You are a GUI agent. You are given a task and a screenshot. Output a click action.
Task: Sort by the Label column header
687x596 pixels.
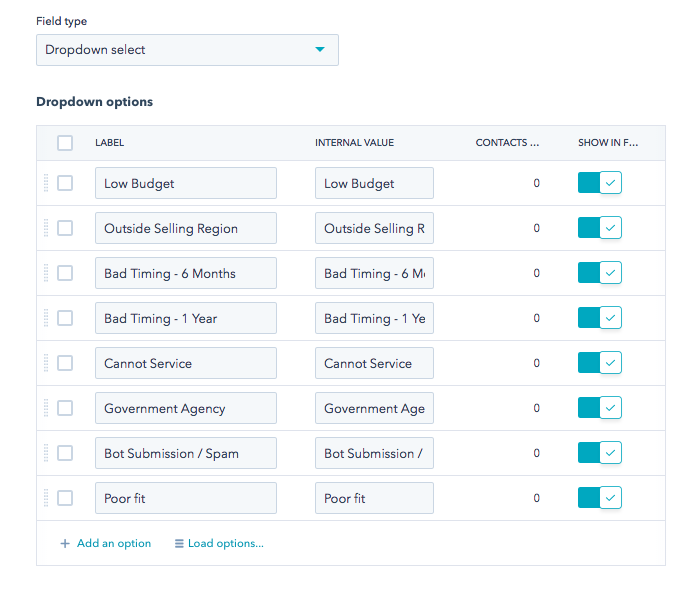click(x=110, y=143)
